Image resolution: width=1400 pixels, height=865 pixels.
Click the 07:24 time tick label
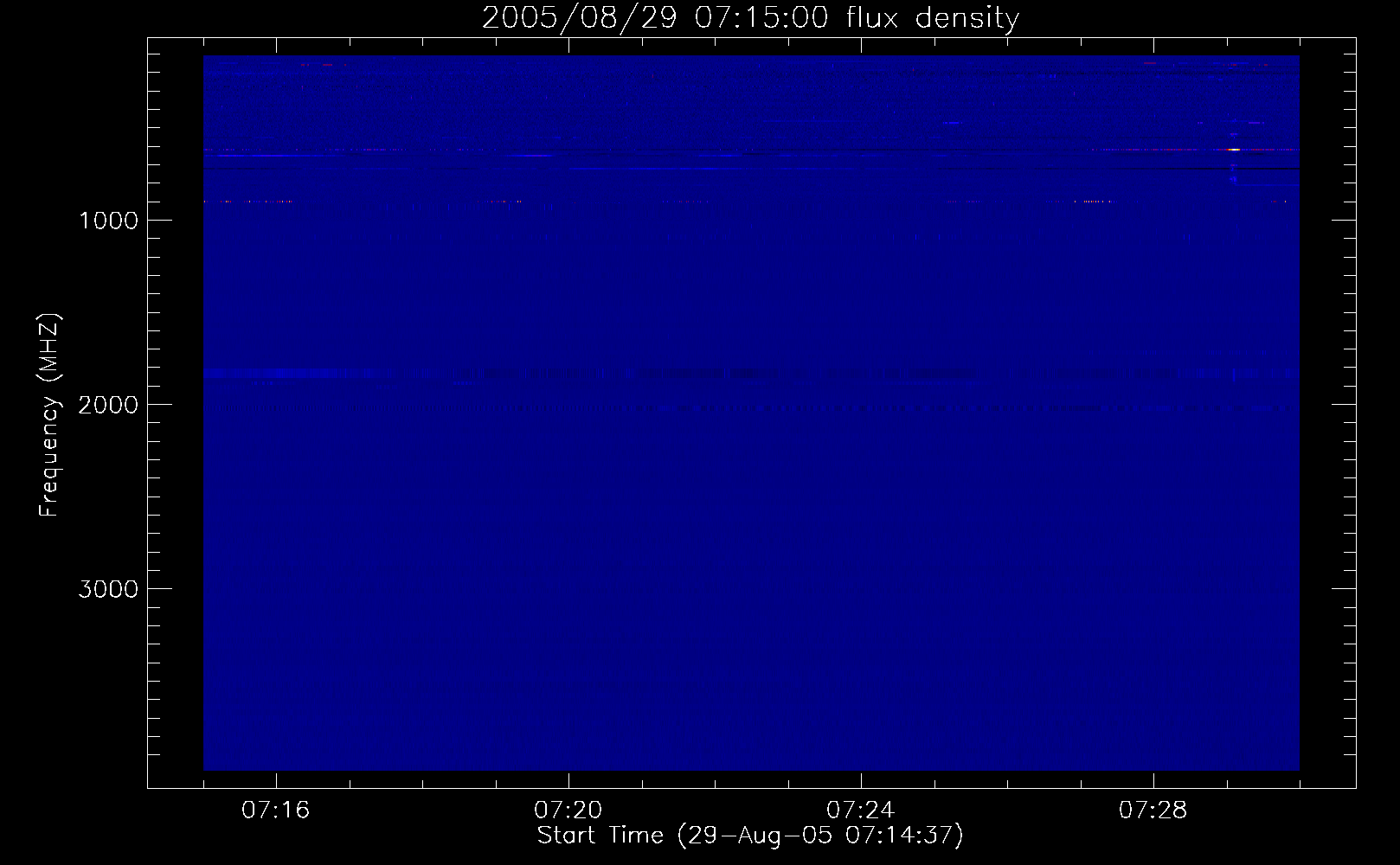(x=861, y=811)
